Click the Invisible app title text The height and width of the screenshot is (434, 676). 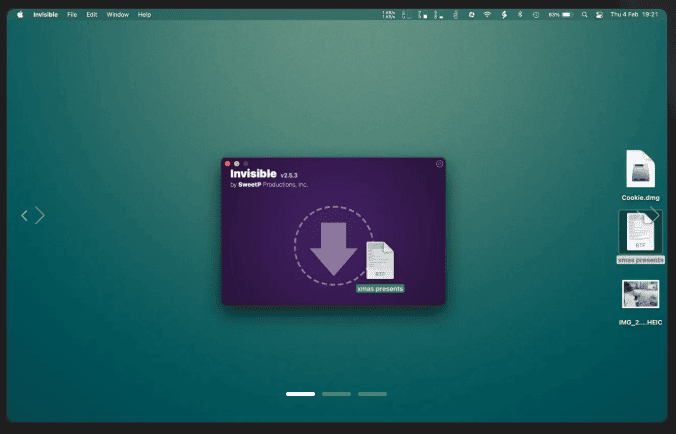tap(253, 174)
